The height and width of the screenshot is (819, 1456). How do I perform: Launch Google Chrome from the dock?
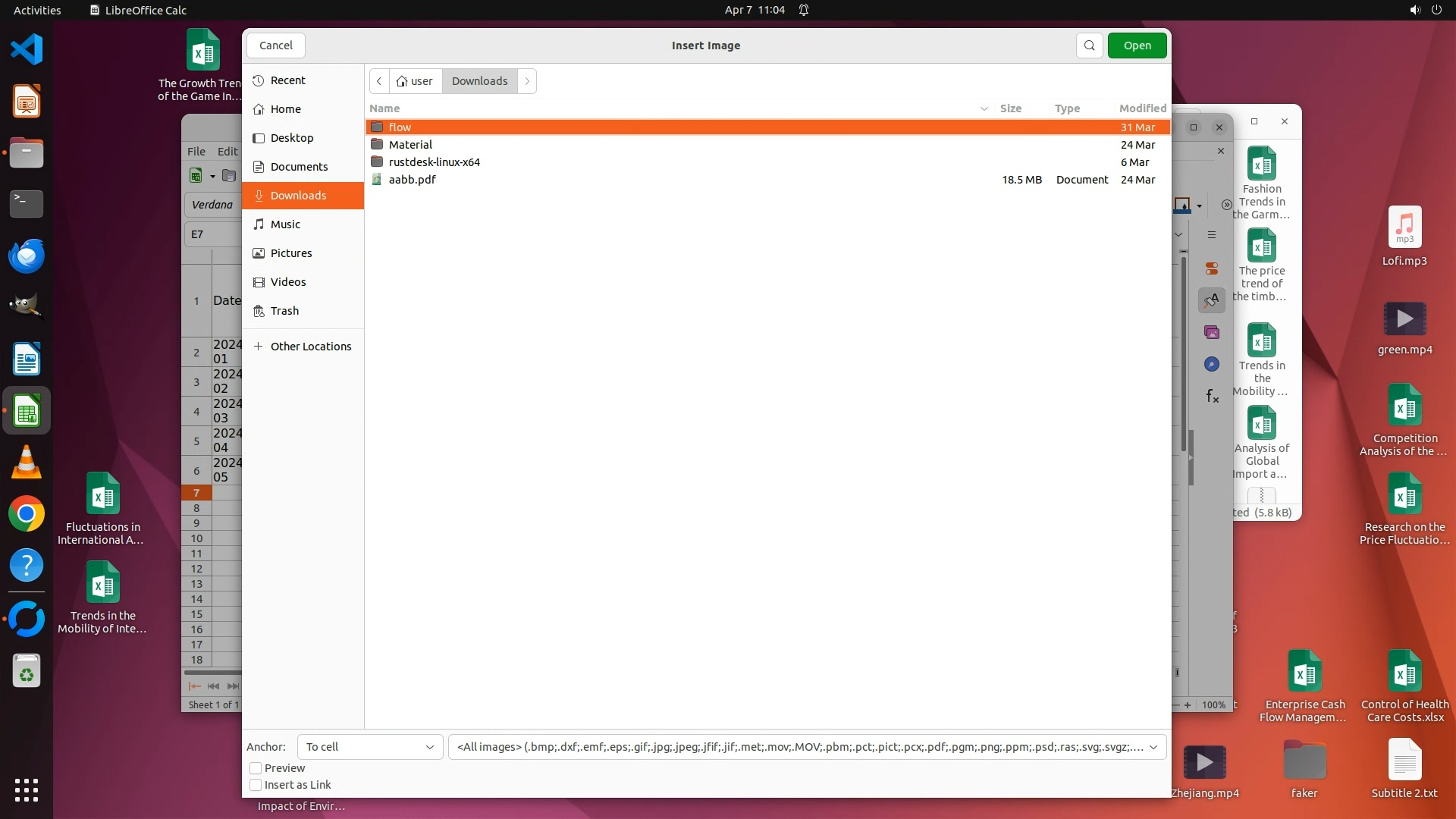tap(27, 514)
